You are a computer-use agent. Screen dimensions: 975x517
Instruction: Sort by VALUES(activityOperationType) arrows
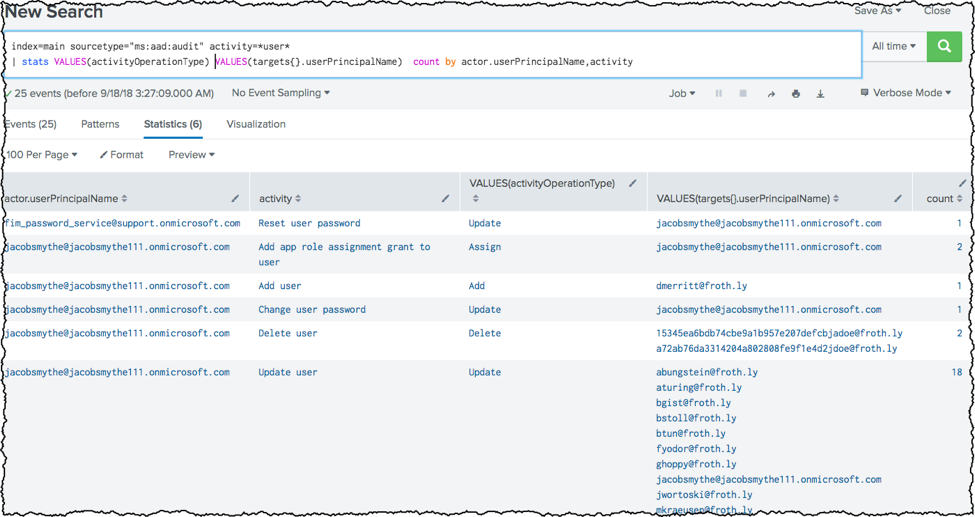coord(476,198)
